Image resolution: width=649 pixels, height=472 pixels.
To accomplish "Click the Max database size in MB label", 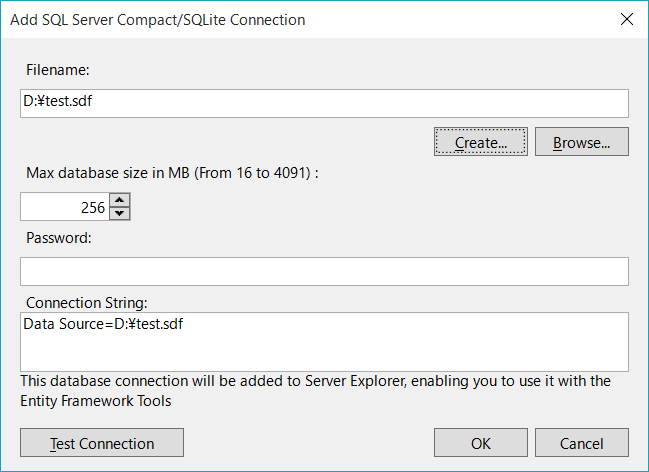I will pyautogui.click(x=173, y=173).
